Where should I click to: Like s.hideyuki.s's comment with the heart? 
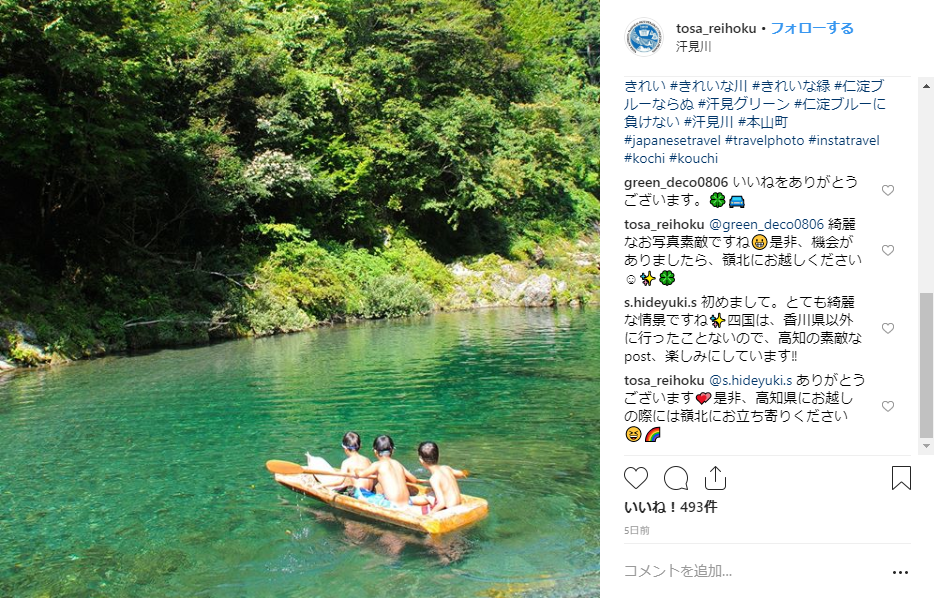click(888, 328)
